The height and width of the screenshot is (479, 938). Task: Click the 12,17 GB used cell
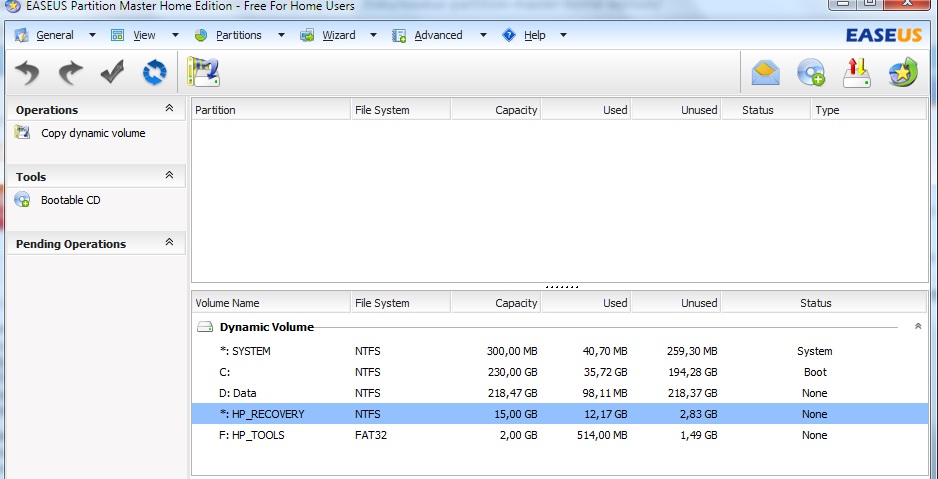604,414
